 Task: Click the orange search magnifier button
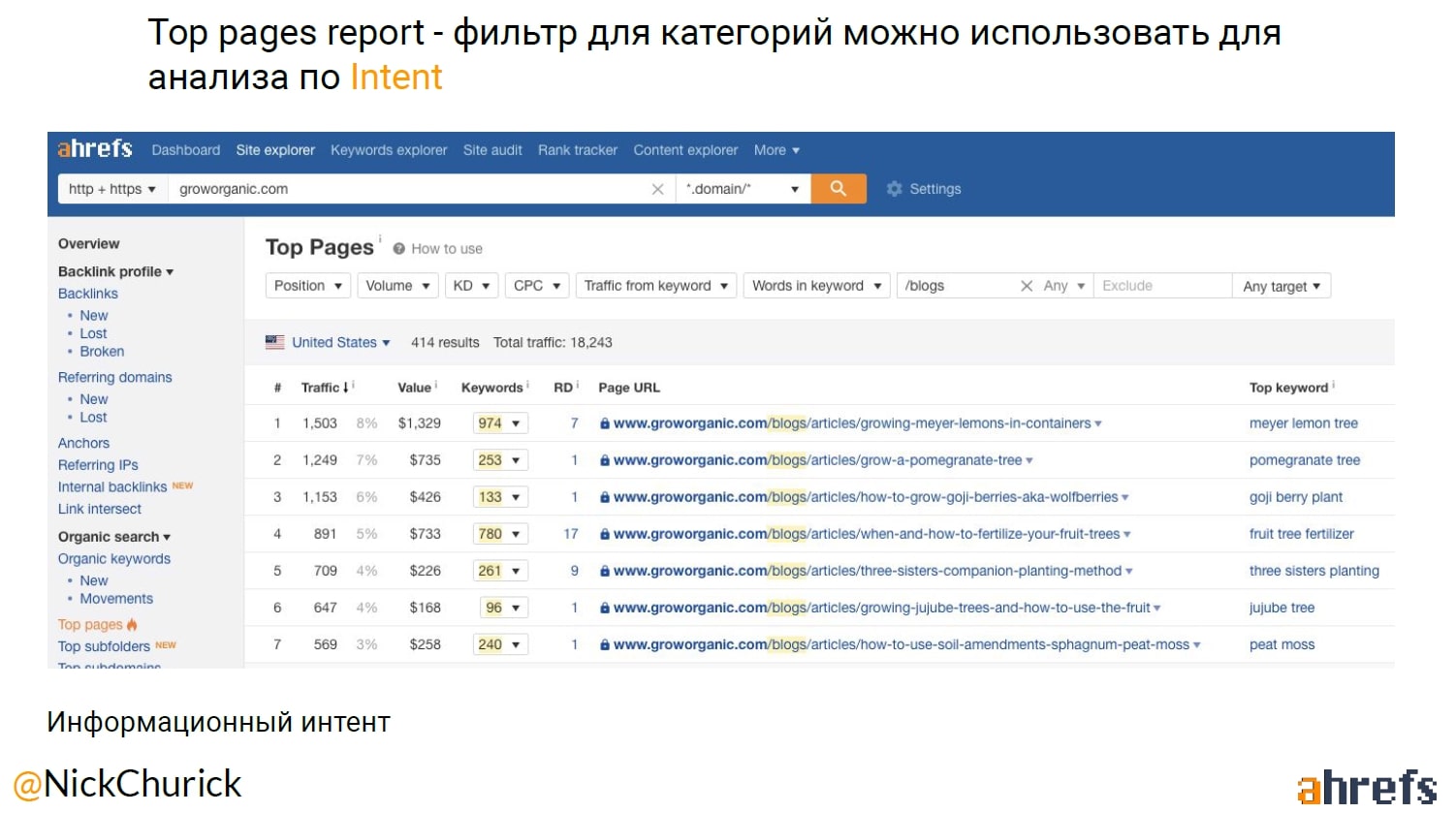[x=839, y=189]
